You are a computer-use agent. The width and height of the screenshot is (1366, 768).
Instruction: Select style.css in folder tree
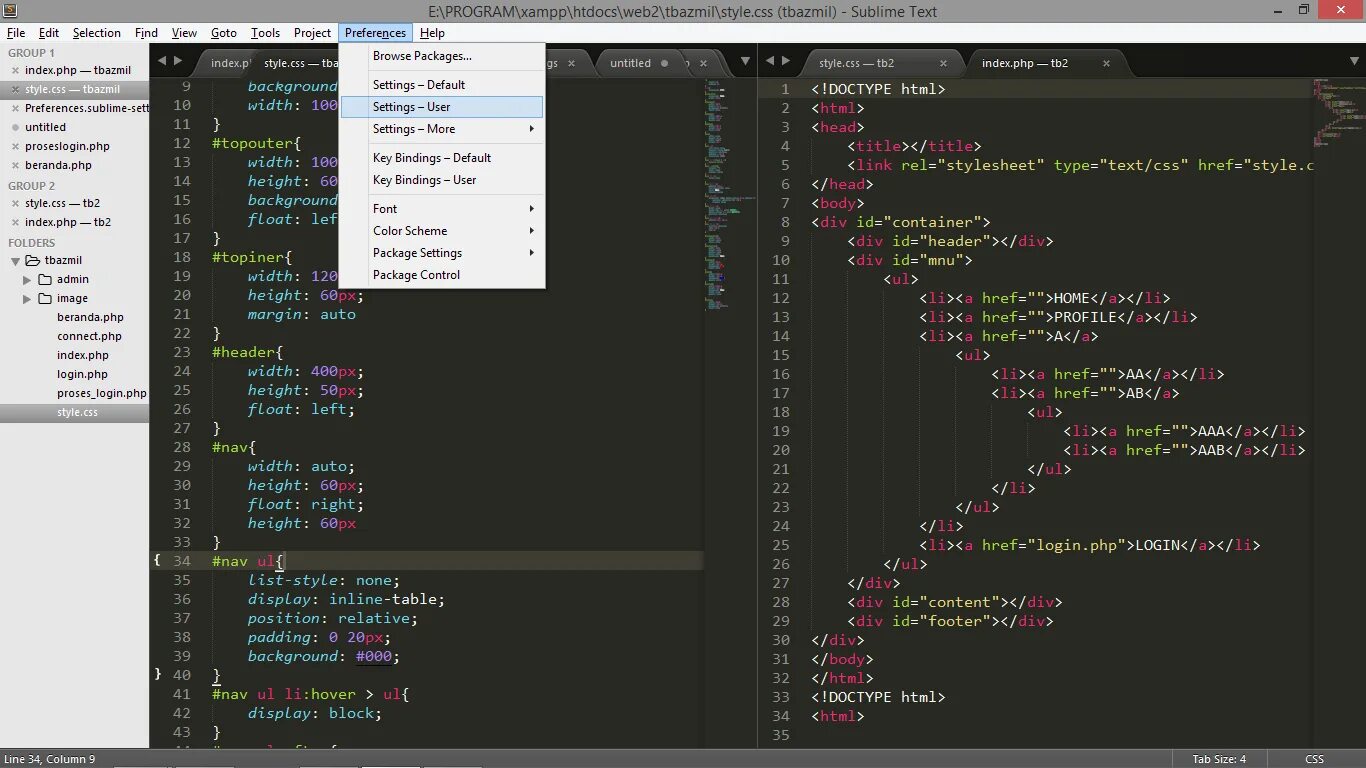click(x=77, y=412)
